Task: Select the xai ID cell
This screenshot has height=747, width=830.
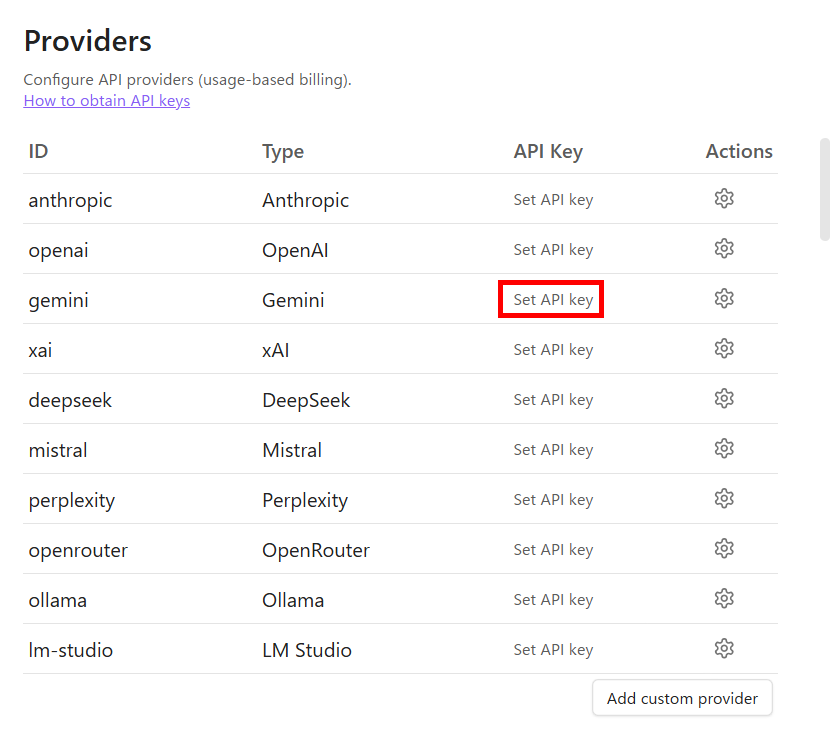Action: point(40,350)
